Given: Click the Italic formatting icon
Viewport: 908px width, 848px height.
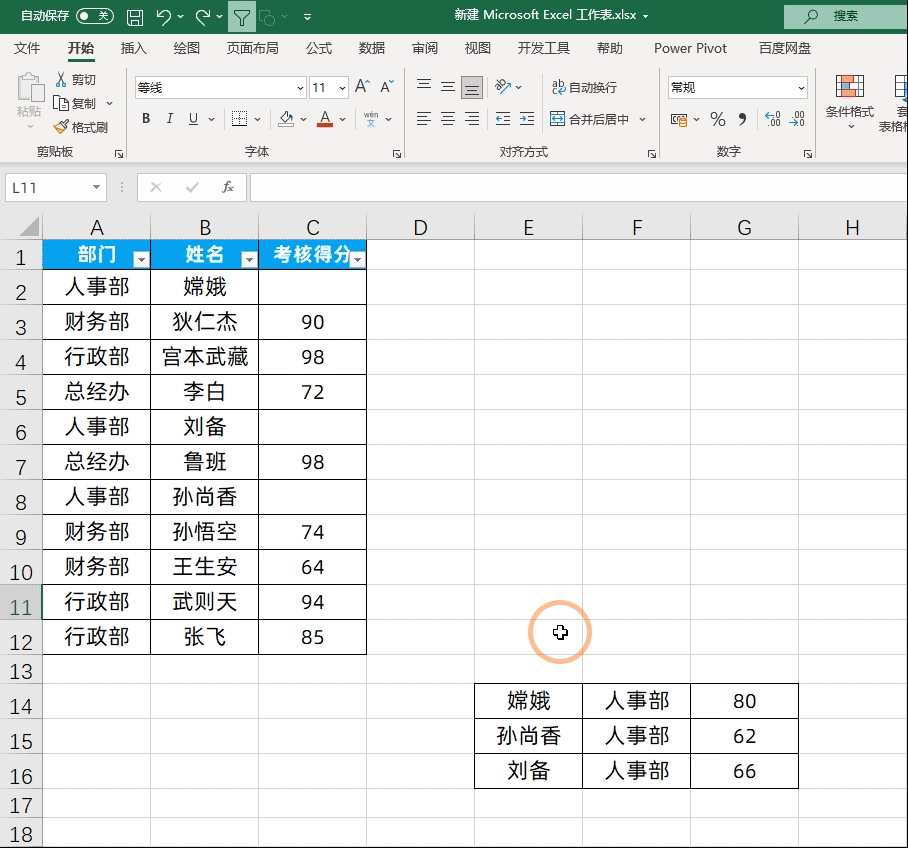Looking at the screenshot, I should tap(169, 117).
